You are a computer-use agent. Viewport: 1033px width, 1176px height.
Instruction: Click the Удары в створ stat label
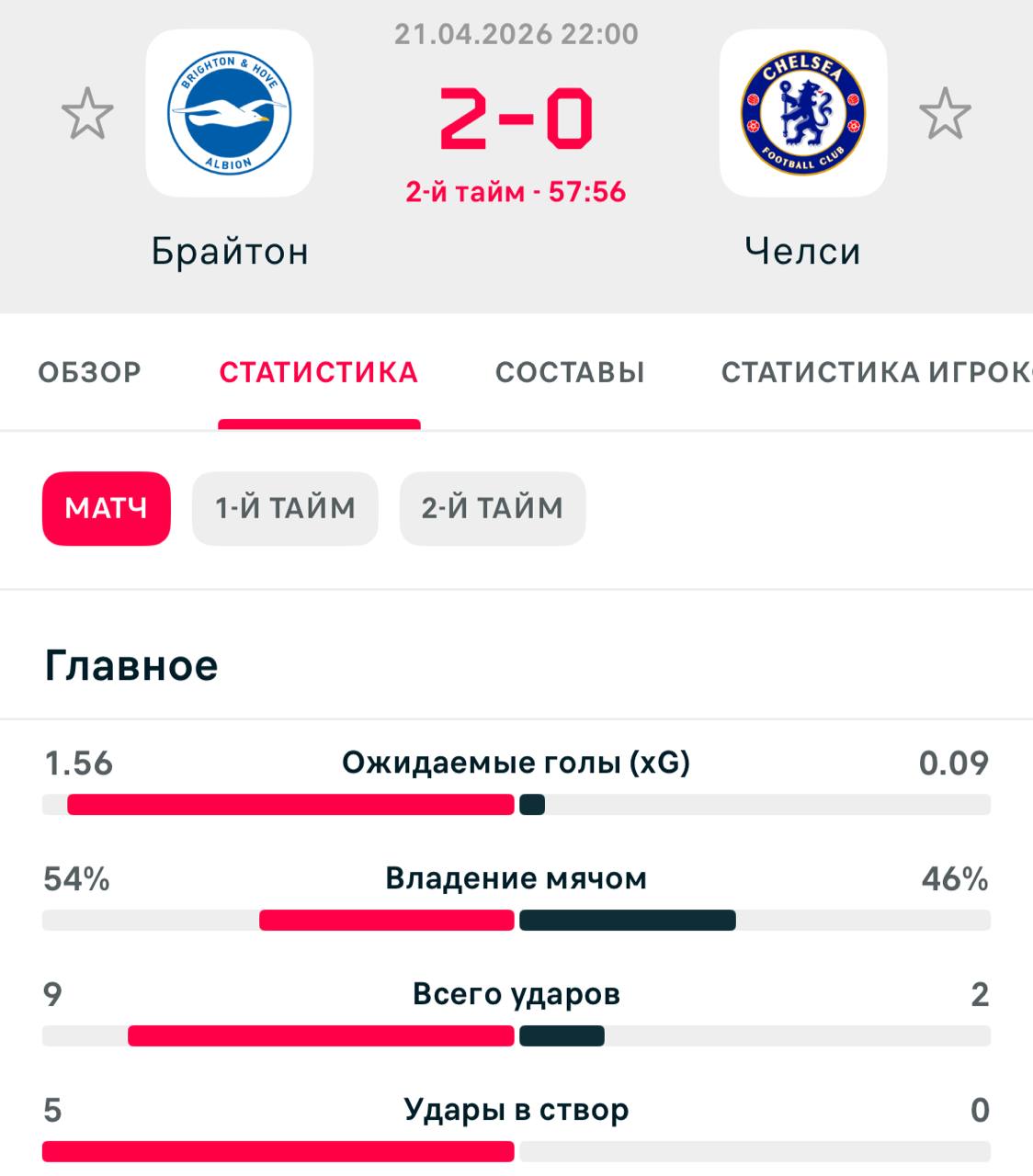[x=516, y=1110]
